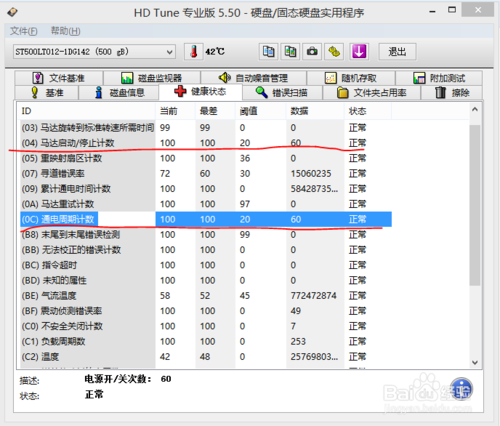500x426 pixels.
Task: Select the (BD) 未知的属性 row
Action: click(x=206, y=280)
